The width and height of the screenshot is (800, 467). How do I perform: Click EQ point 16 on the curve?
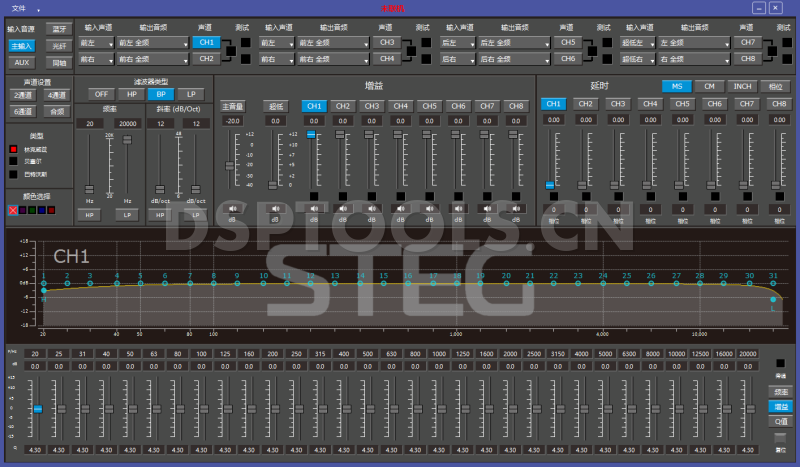(x=408, y=283)
